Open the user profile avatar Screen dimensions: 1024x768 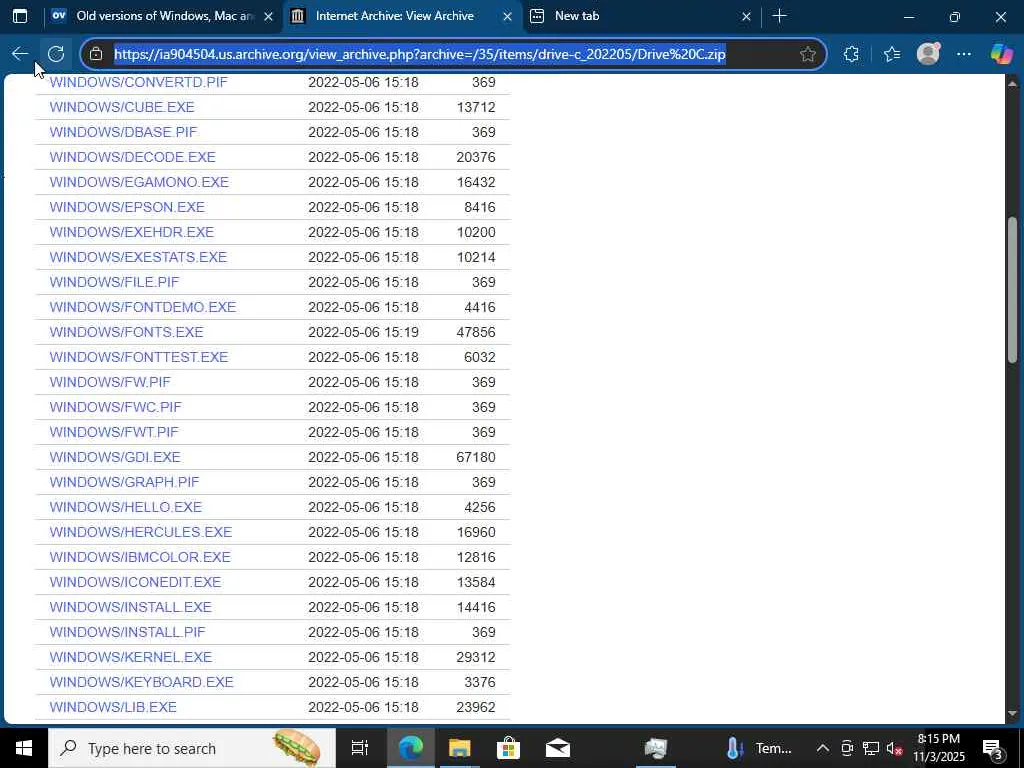(928, 54)
